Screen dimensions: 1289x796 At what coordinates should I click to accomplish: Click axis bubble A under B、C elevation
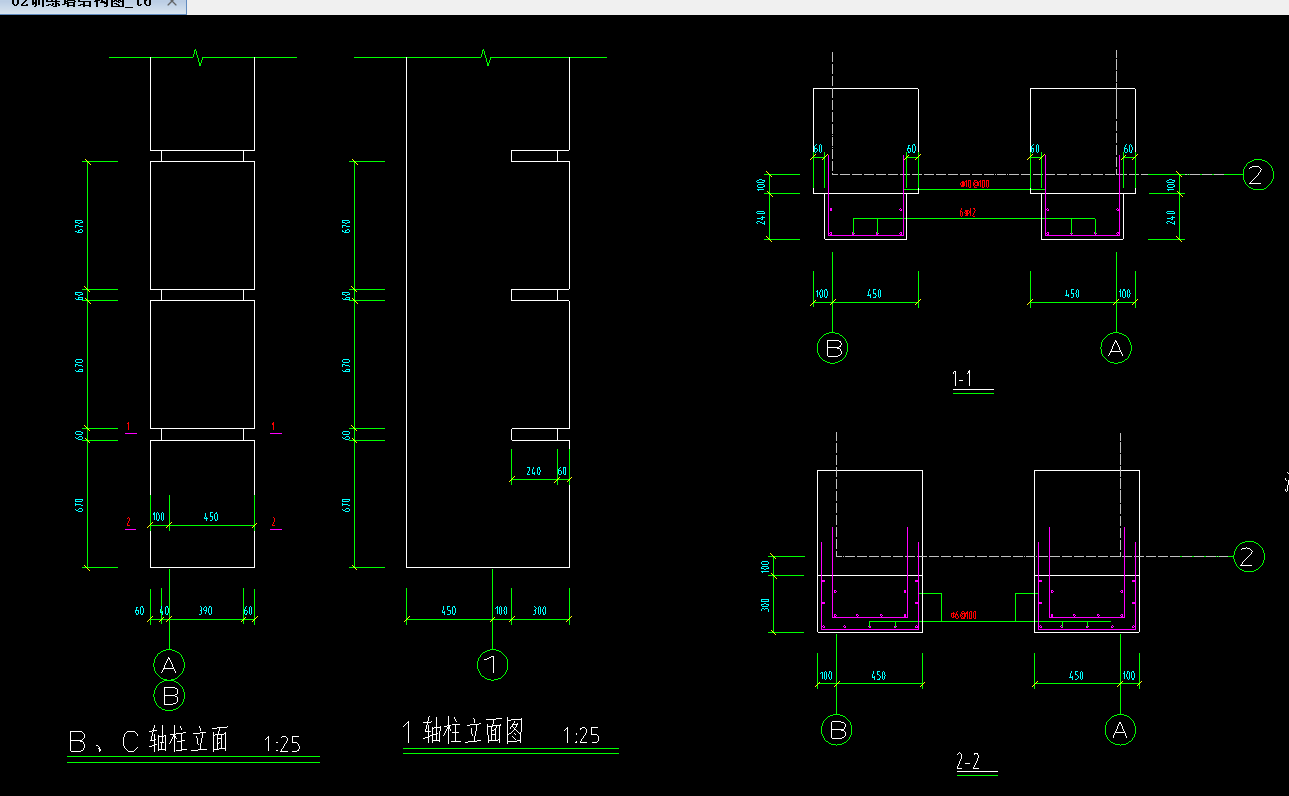(169, 665)
